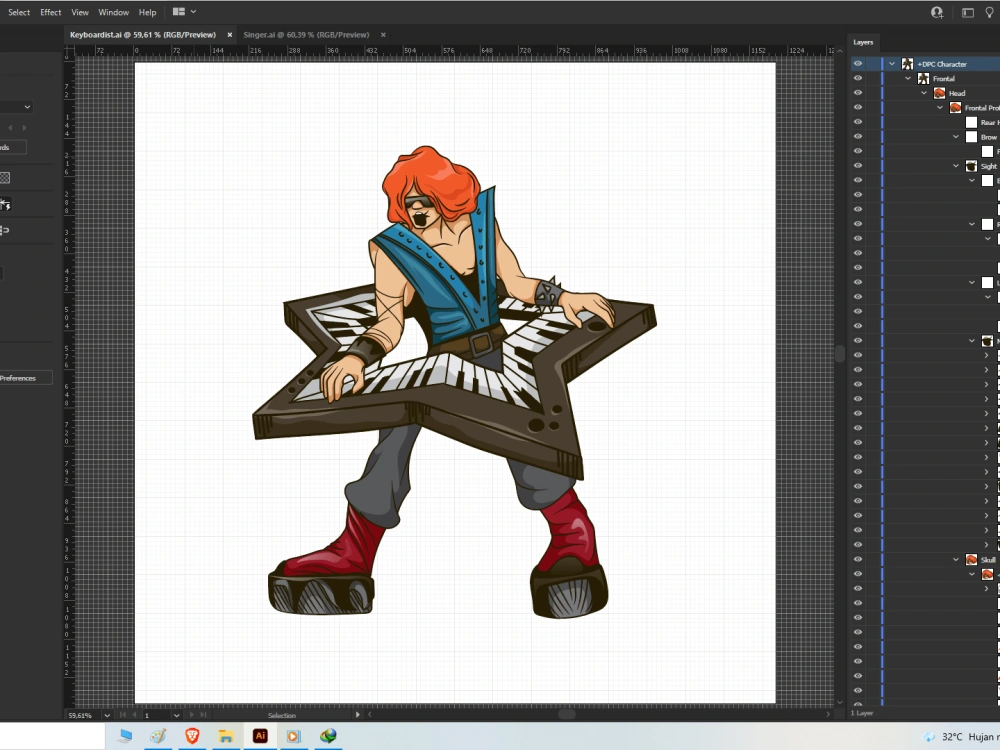Click the Frontal Profile layer thumbnail icon
The width and height of the screenshot is (1000, 750).
[955, 107]
